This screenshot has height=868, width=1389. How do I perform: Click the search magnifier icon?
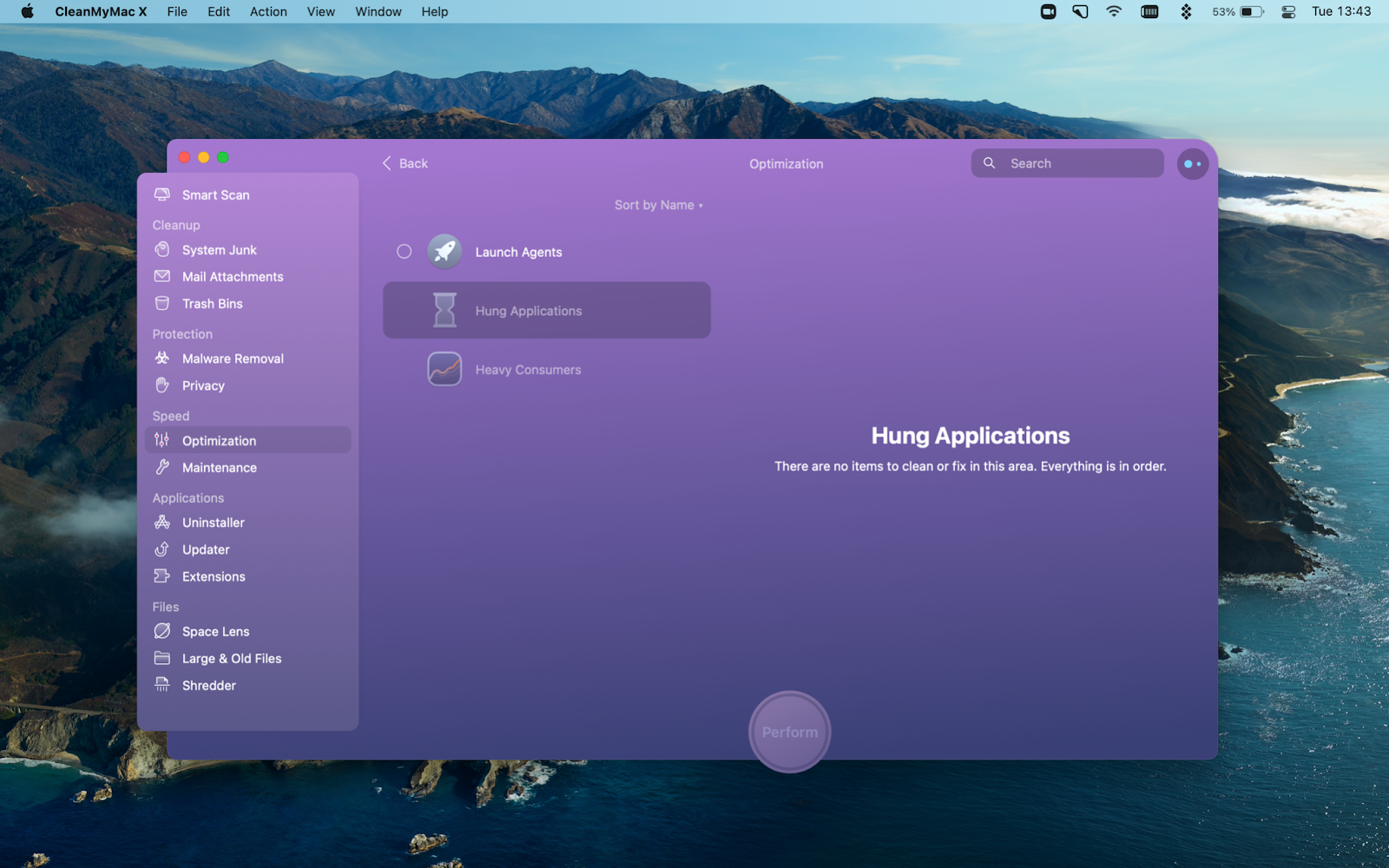tap(989, 162)
